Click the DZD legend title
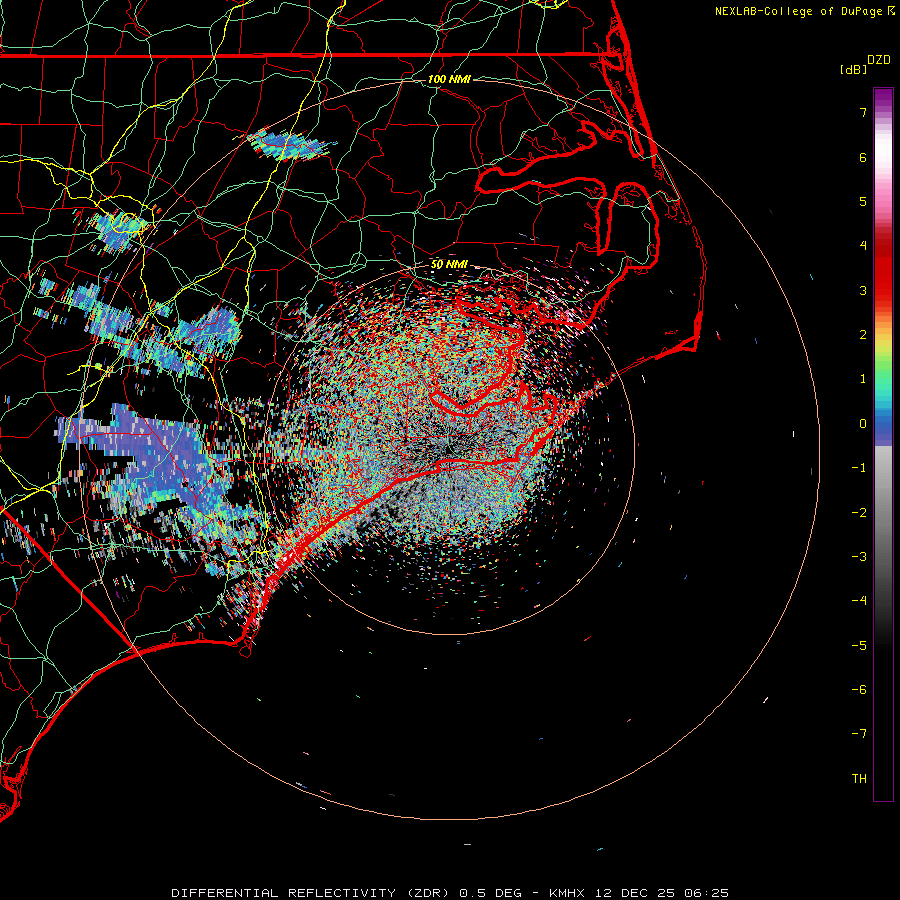 pyautogui.click(x=879, y=60)
